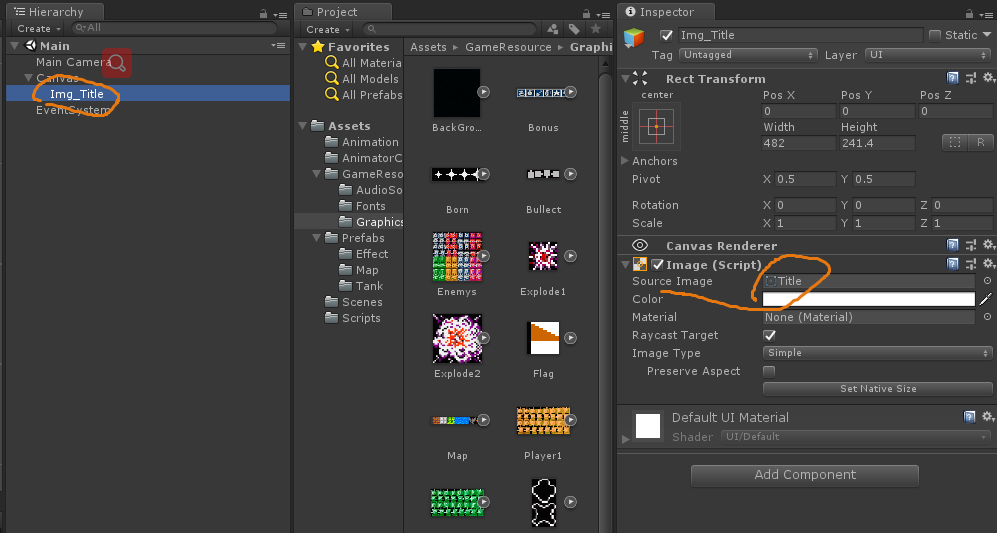Open the Tag dropdown showing Untagged

(747, 55)
